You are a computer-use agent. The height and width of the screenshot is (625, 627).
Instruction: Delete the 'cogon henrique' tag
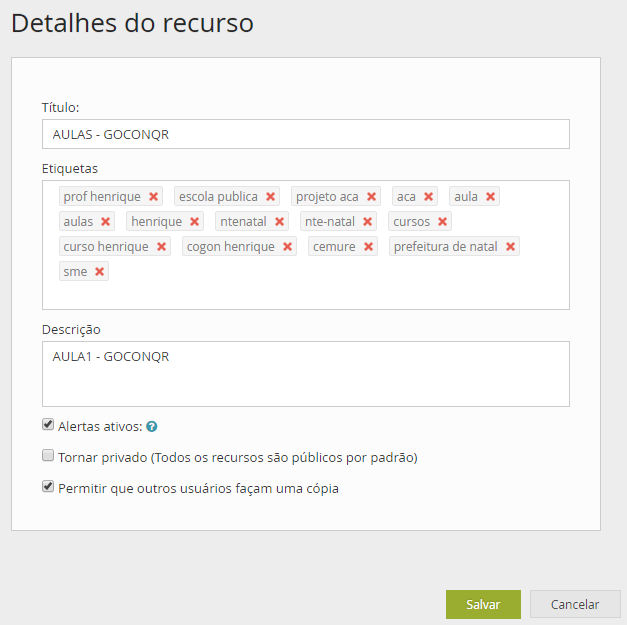pyautogui.click(x=287, y=247)
